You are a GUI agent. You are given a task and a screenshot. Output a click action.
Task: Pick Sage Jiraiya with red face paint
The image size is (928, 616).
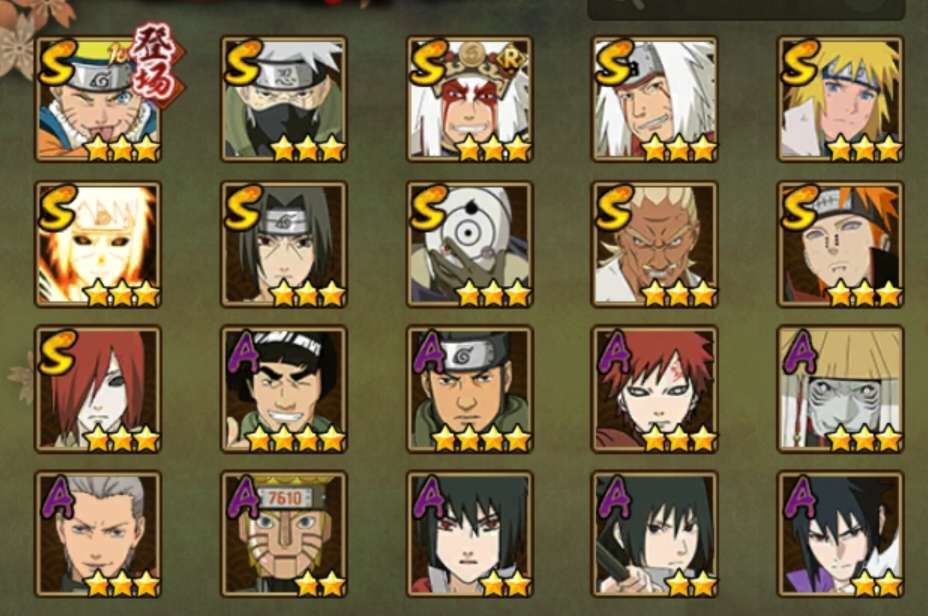pos(470,99)
